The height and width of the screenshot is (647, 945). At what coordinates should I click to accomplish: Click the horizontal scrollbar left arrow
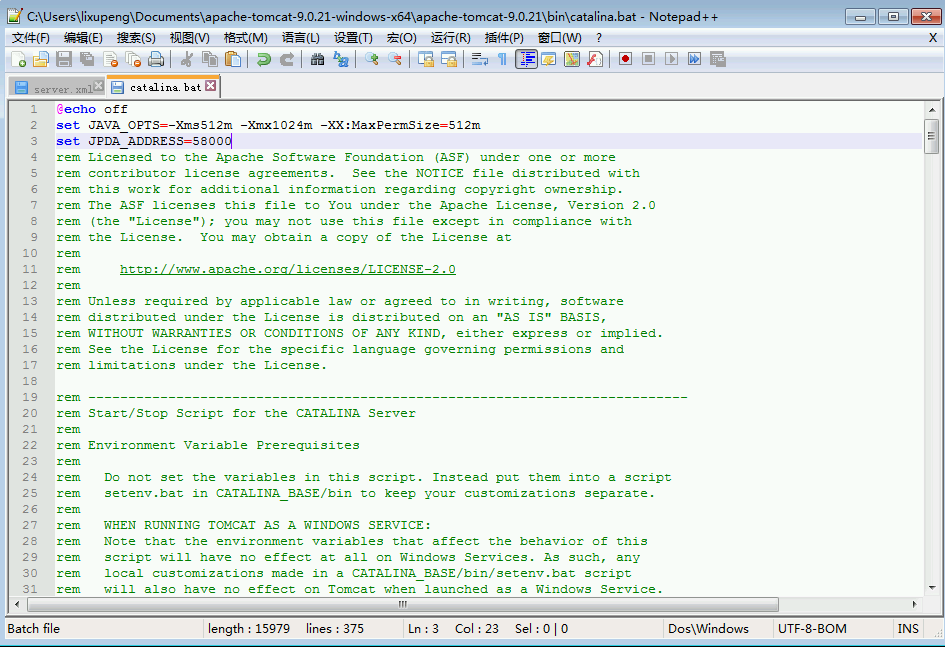[17, 604]
